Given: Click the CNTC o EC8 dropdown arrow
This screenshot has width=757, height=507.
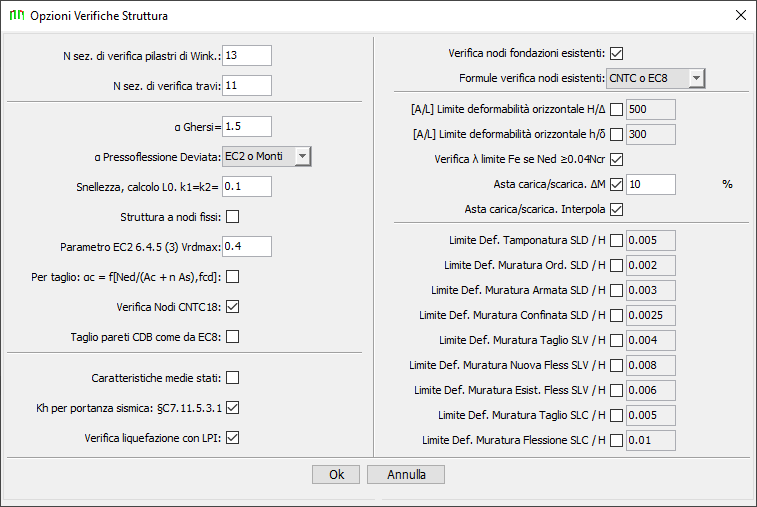Looking at the screenshot, I should [696, 78].
